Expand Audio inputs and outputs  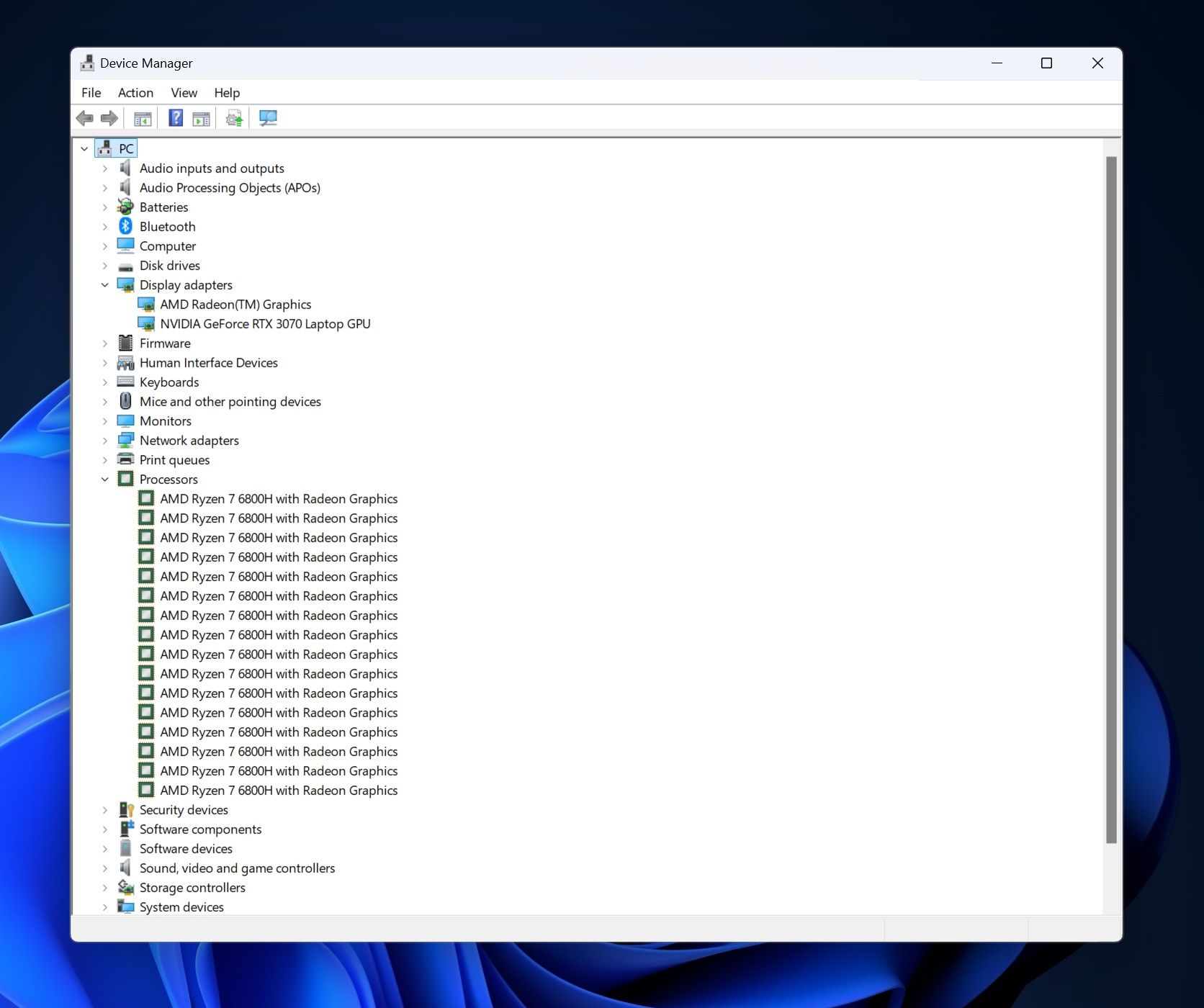pos(104,168)
